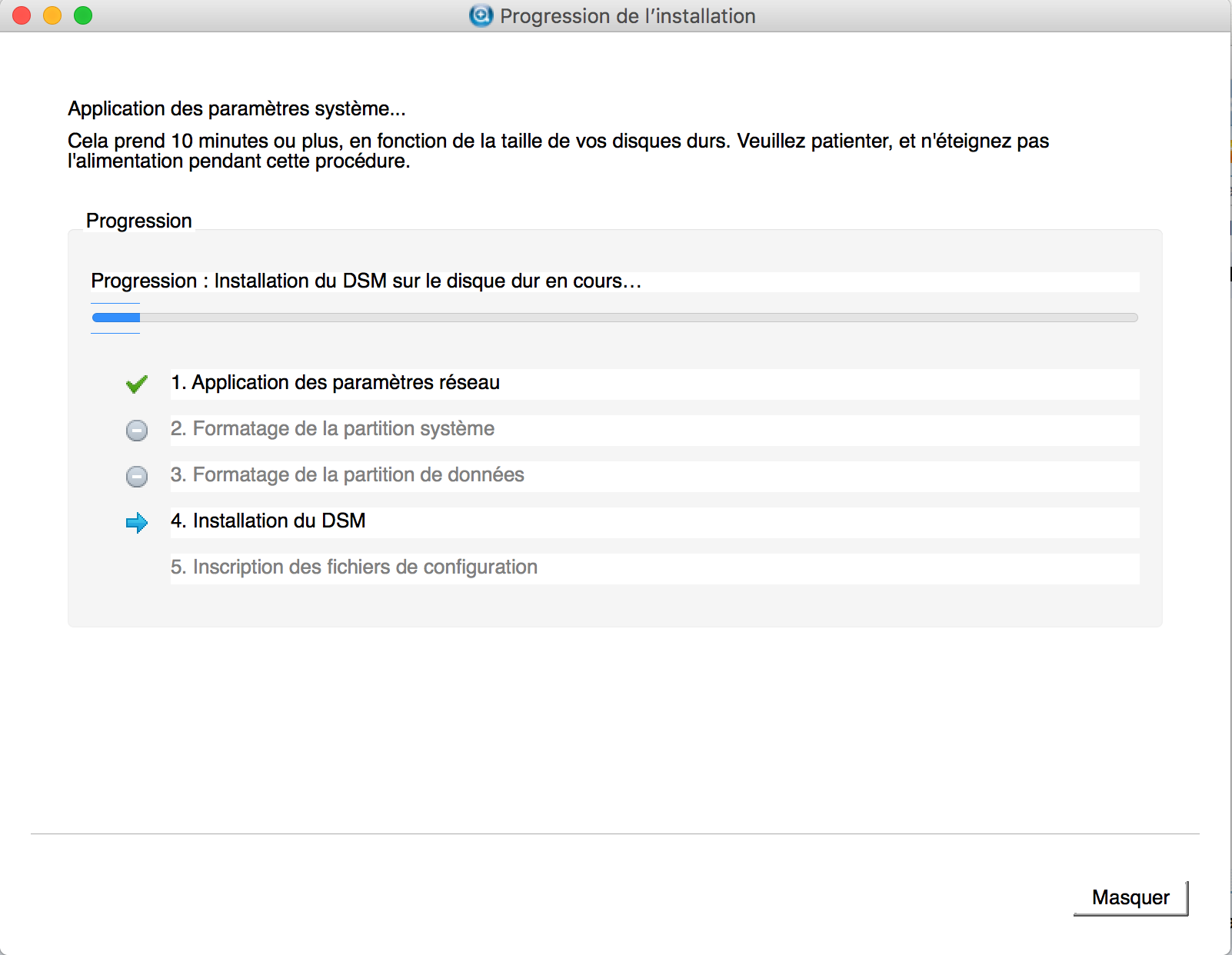1232x955 pixels.
Task: Click the Synology Assistant icon in title bar
Action: pyautogui.click(x=481, y=15)
